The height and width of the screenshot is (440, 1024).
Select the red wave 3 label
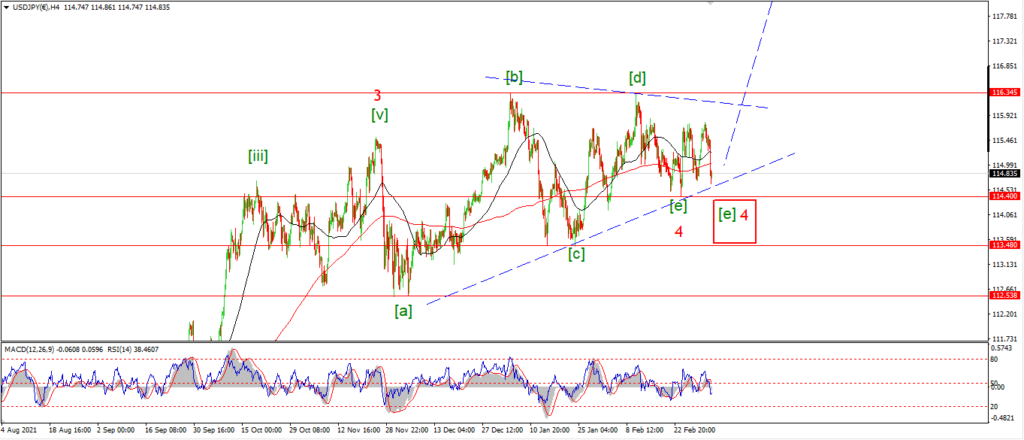(x=377, y=96)
